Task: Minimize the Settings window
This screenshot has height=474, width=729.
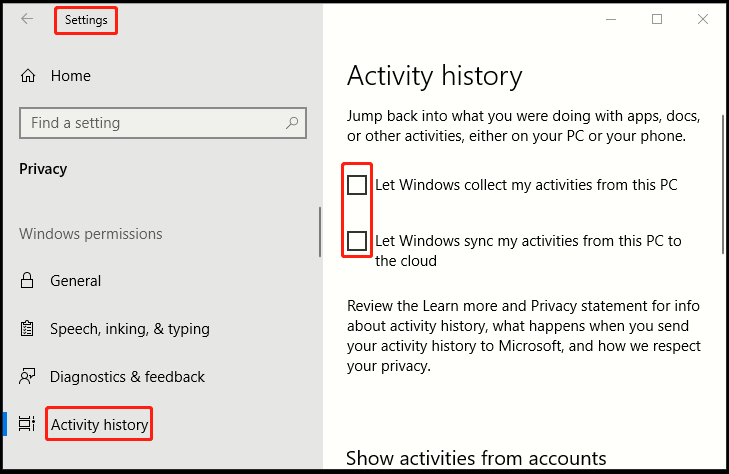Action: pos(611,19)
